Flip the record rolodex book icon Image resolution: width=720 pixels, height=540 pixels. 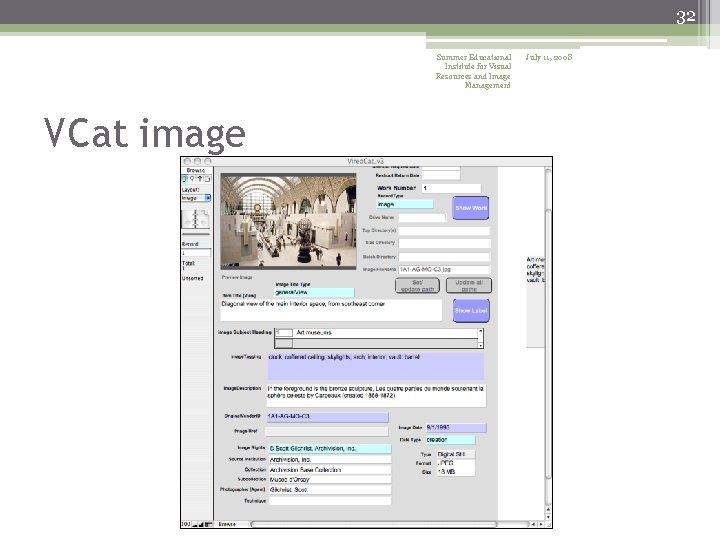coord(196,219)
